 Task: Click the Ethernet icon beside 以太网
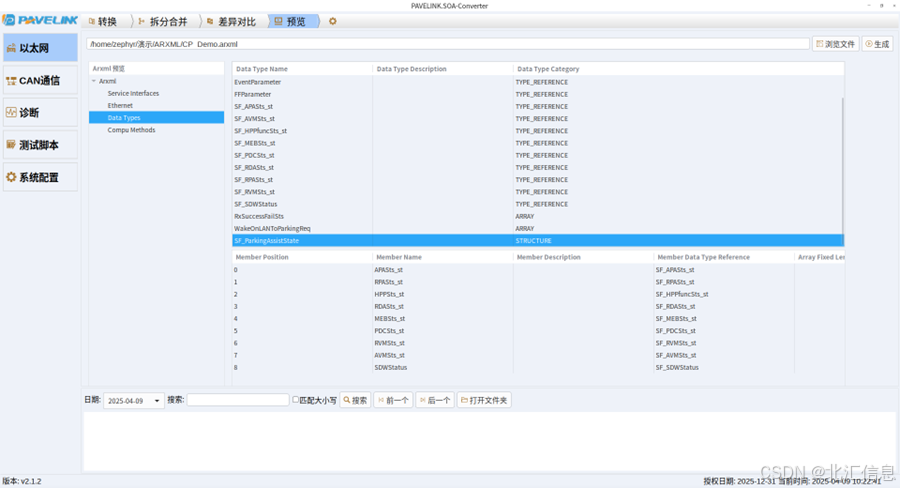tap(11, 48)
